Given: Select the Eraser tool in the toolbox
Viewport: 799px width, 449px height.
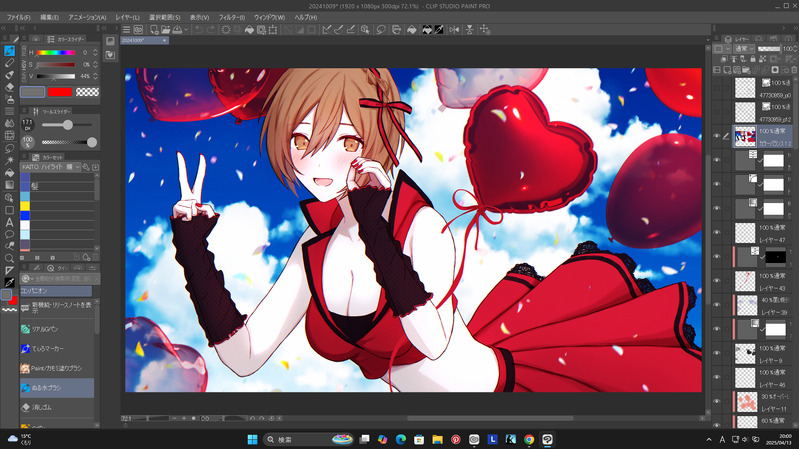Looking at the screenshot, I should pos(9,88).
